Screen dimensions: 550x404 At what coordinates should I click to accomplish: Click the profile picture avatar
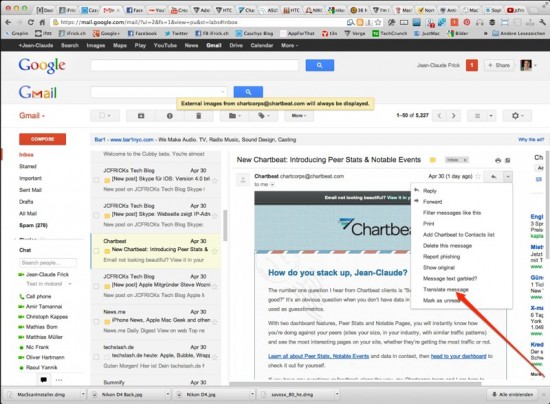(x=526, y=65)
